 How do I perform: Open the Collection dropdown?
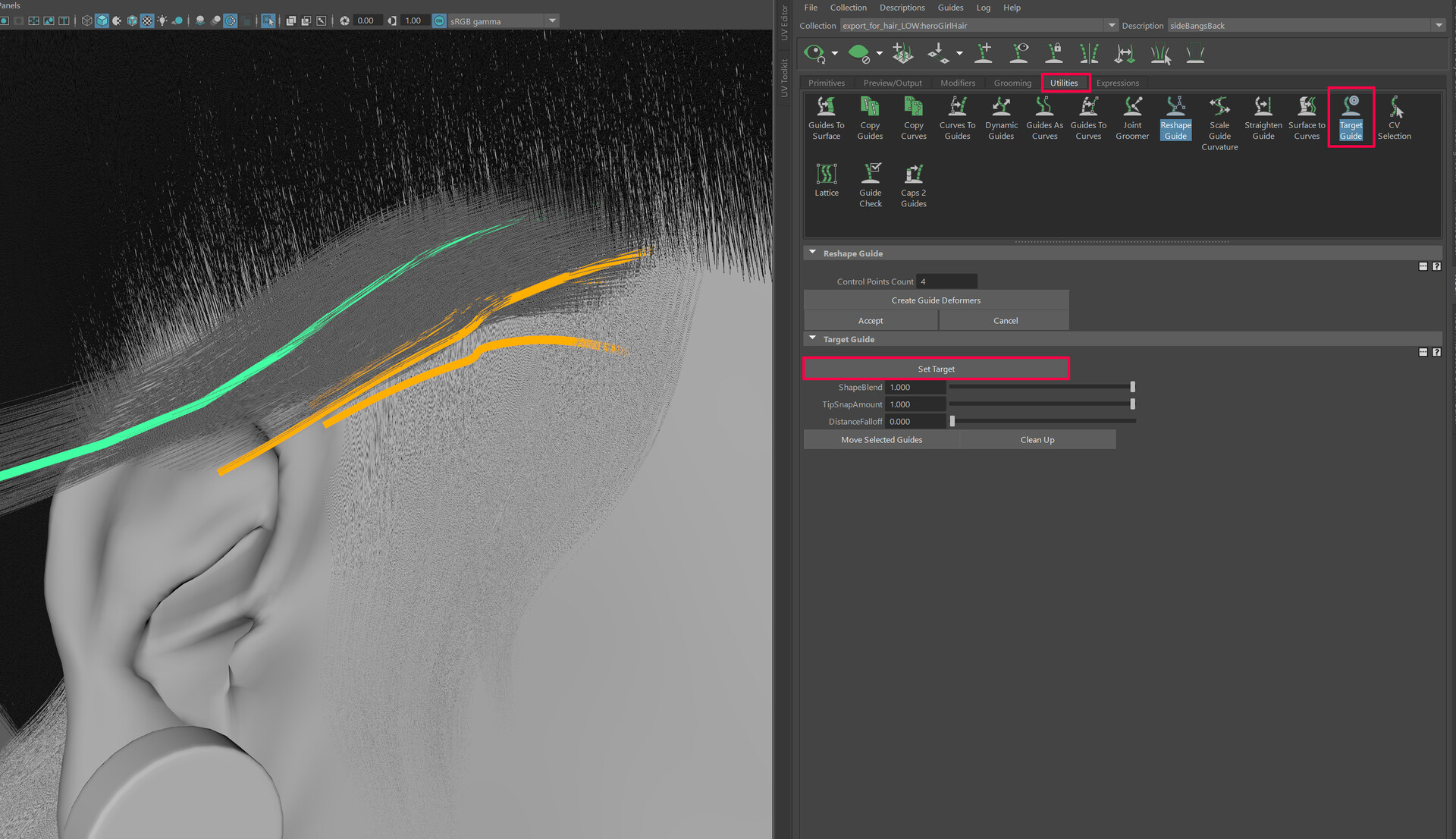(x=1112, y=26)
